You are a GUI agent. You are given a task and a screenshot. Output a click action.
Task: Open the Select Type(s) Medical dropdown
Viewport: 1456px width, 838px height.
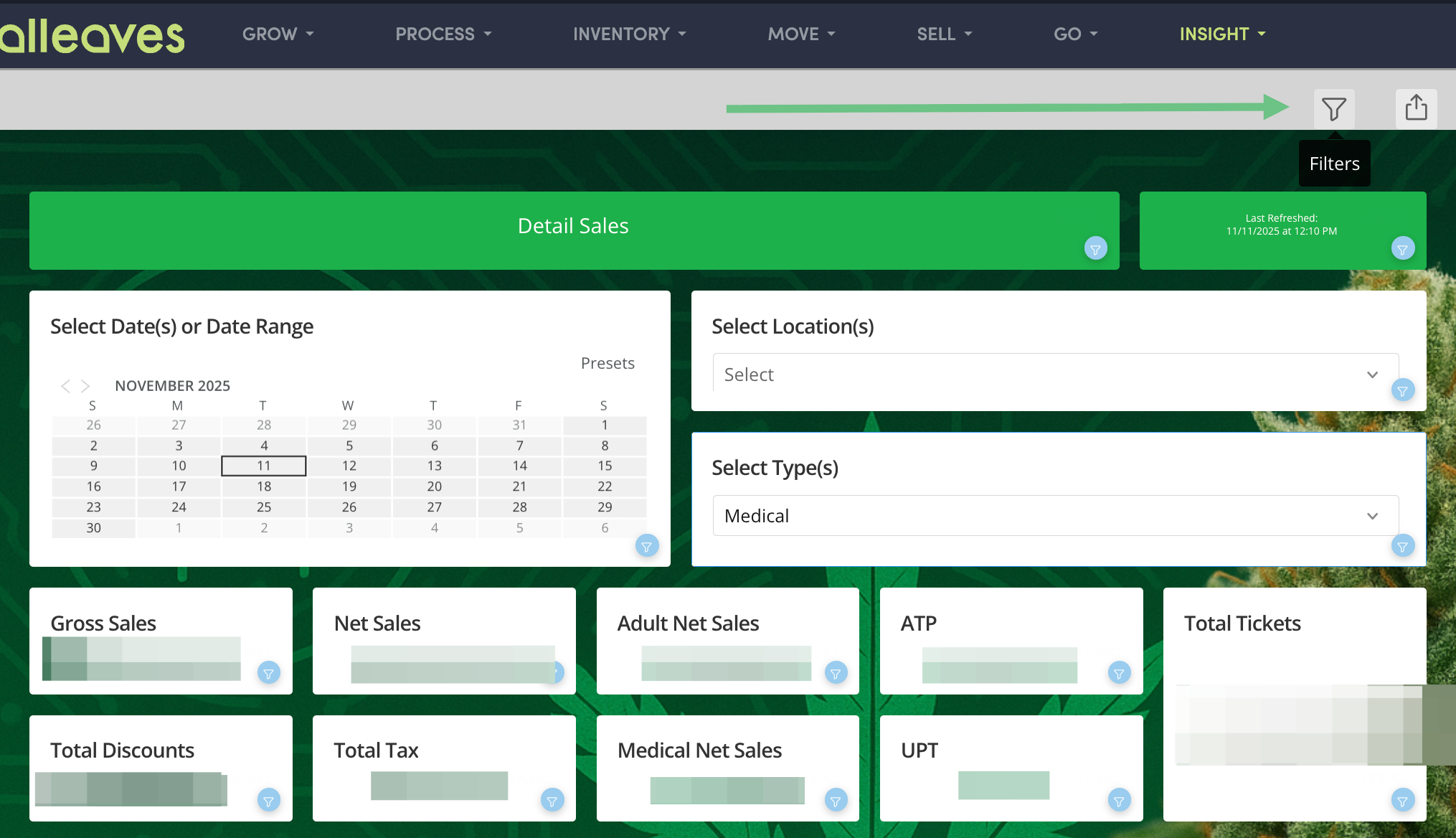click(x=1055, y=515)
